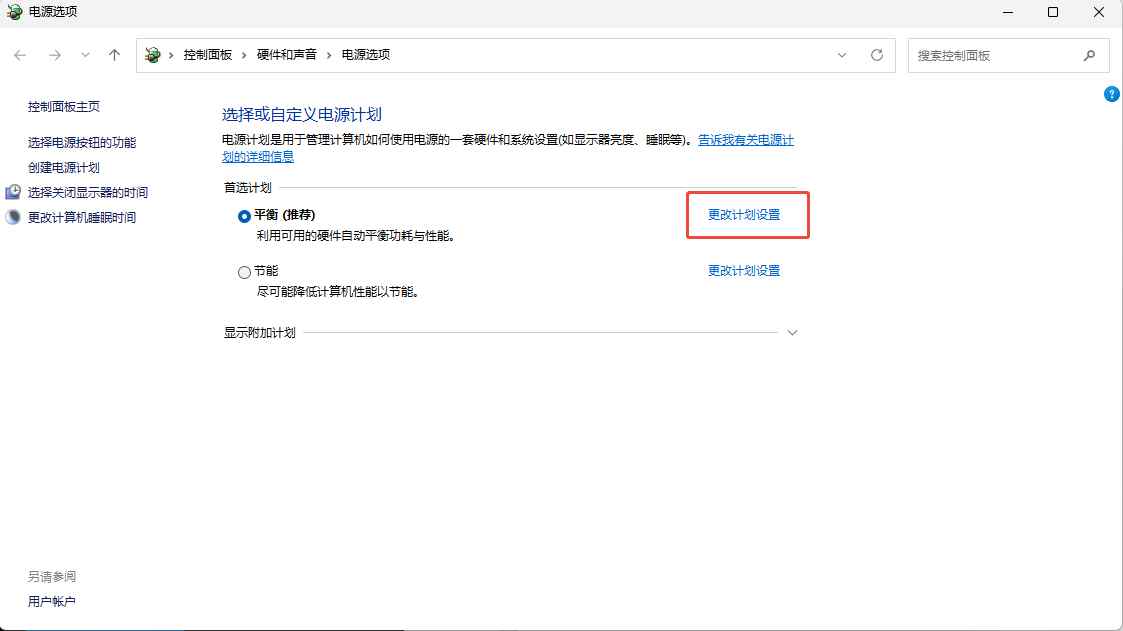Click the Control Panel icon in address bar
1123x631 pixels.
[153, 55]
